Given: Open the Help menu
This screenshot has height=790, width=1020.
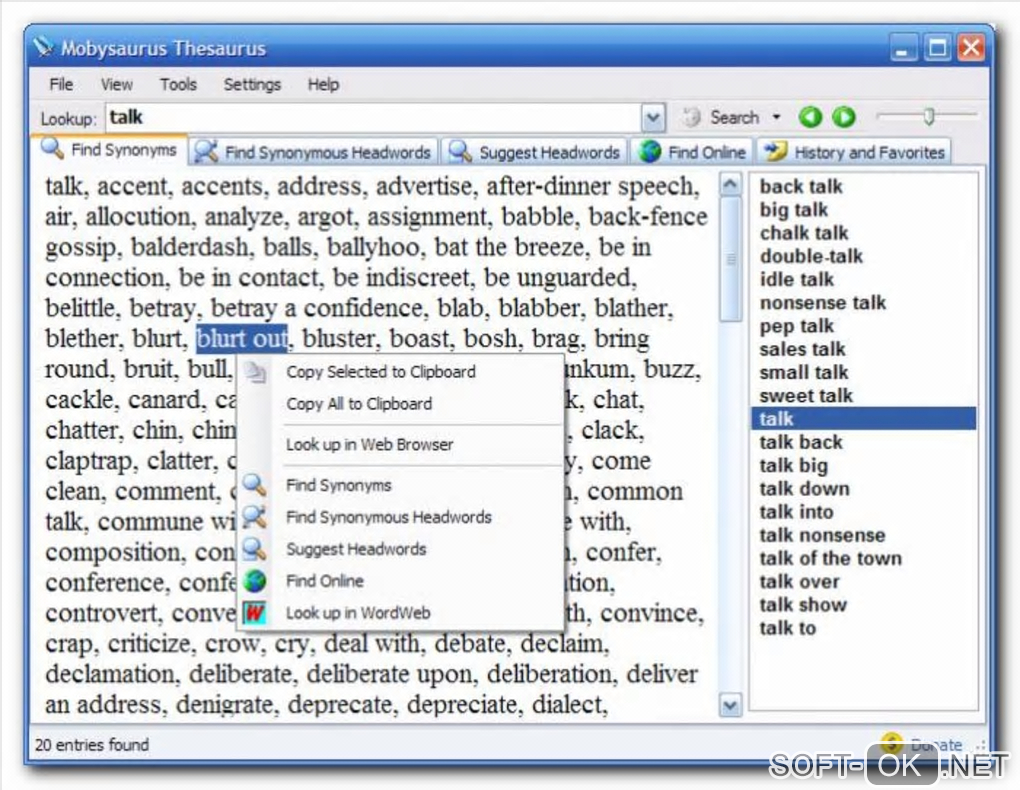Looking at the screenshot, I should (x=323, y=85).
